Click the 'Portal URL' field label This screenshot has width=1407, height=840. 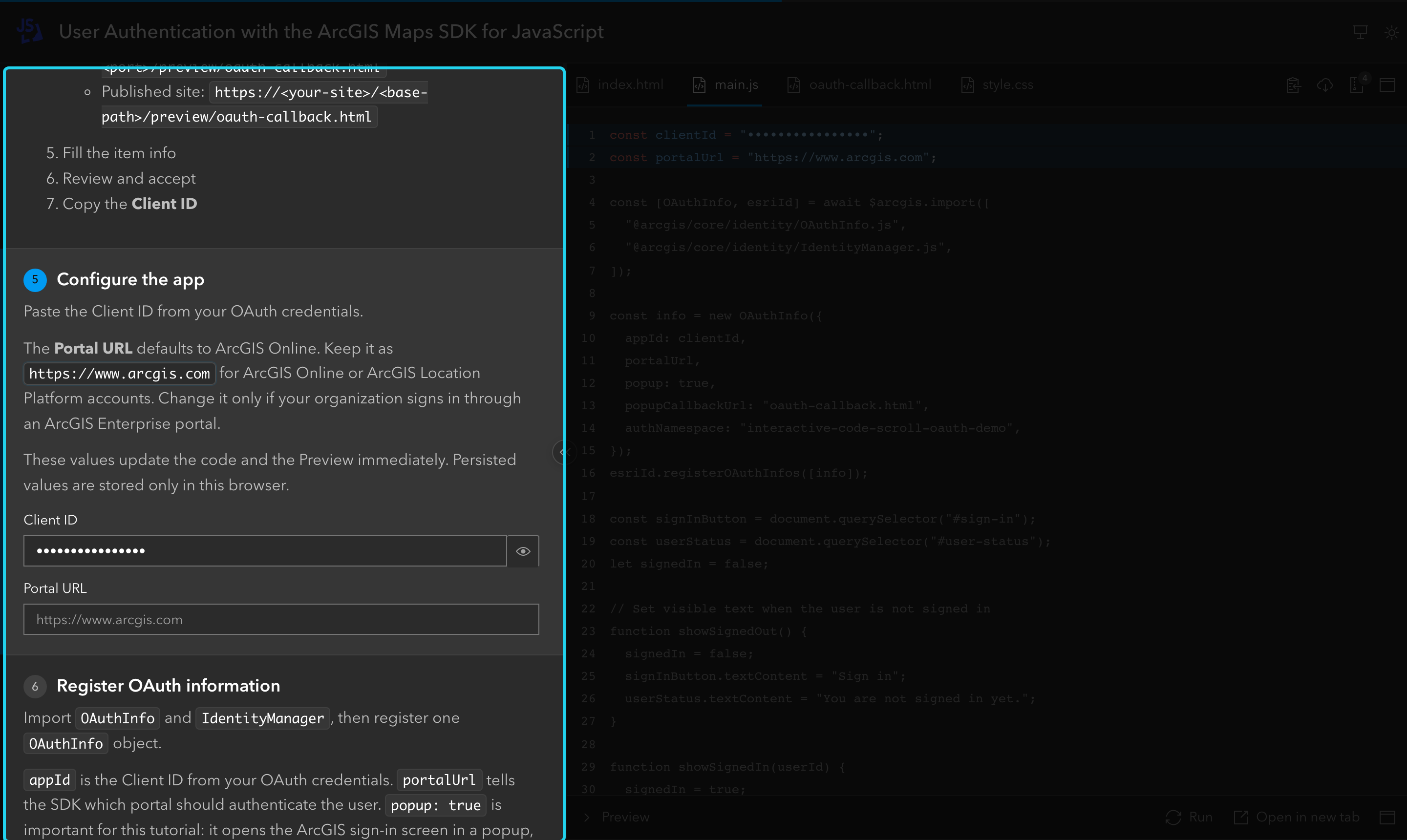55,588
